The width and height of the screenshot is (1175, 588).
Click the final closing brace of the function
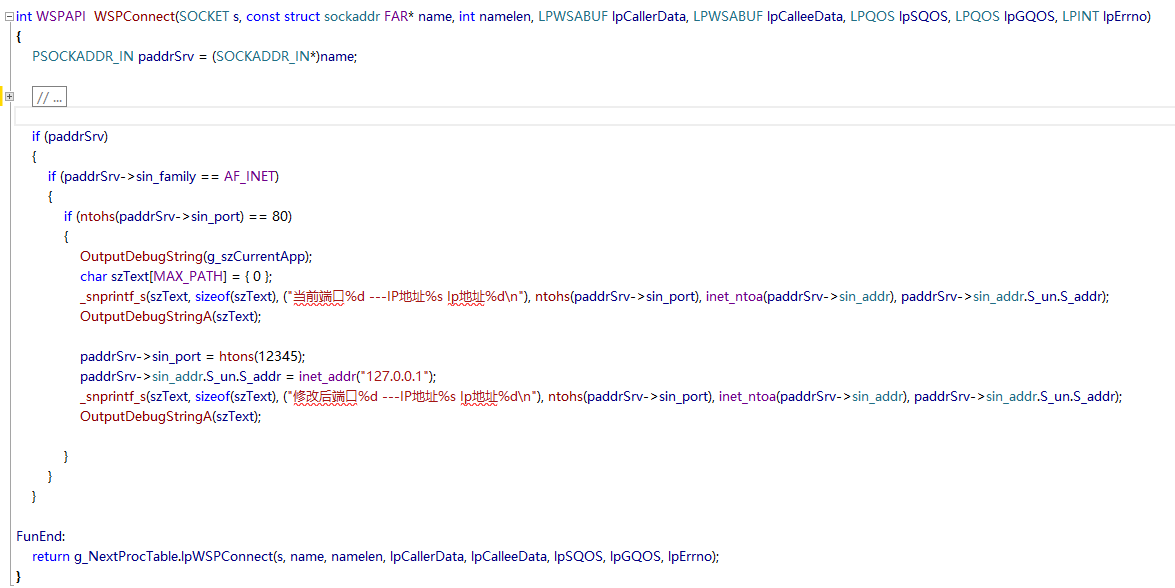[x=19, y=577]
